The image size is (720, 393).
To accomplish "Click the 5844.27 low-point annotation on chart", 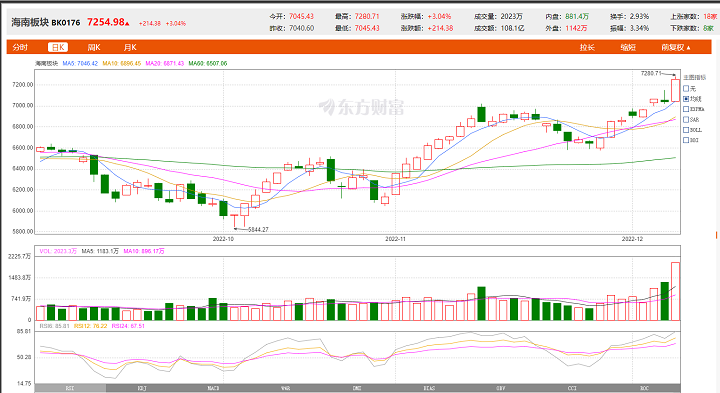I will tap(258, 230).
